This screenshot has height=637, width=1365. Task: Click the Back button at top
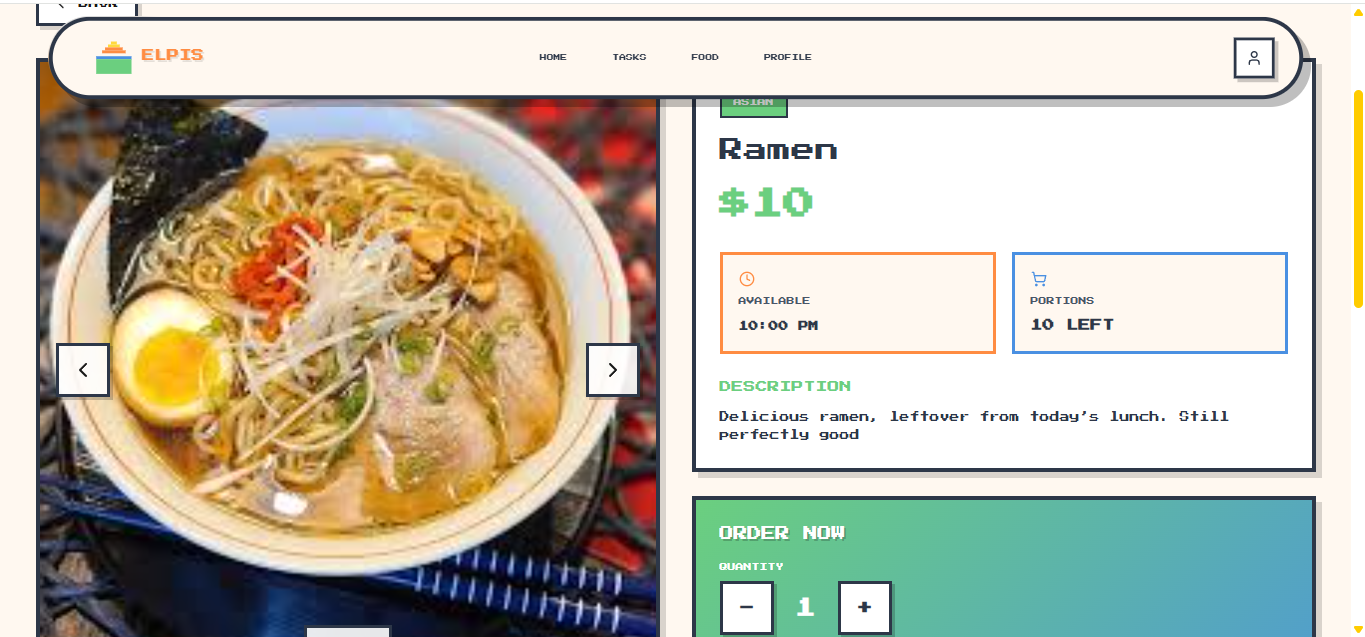(86, 9)
